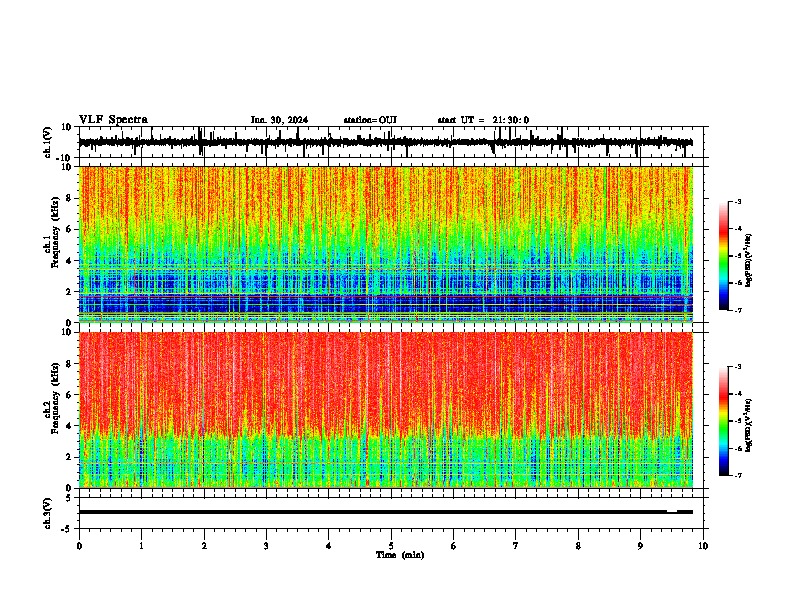Click ch.1 spectrogram frequency tick "4"
This screenshot has width=792, height=612.
[70, 261]
